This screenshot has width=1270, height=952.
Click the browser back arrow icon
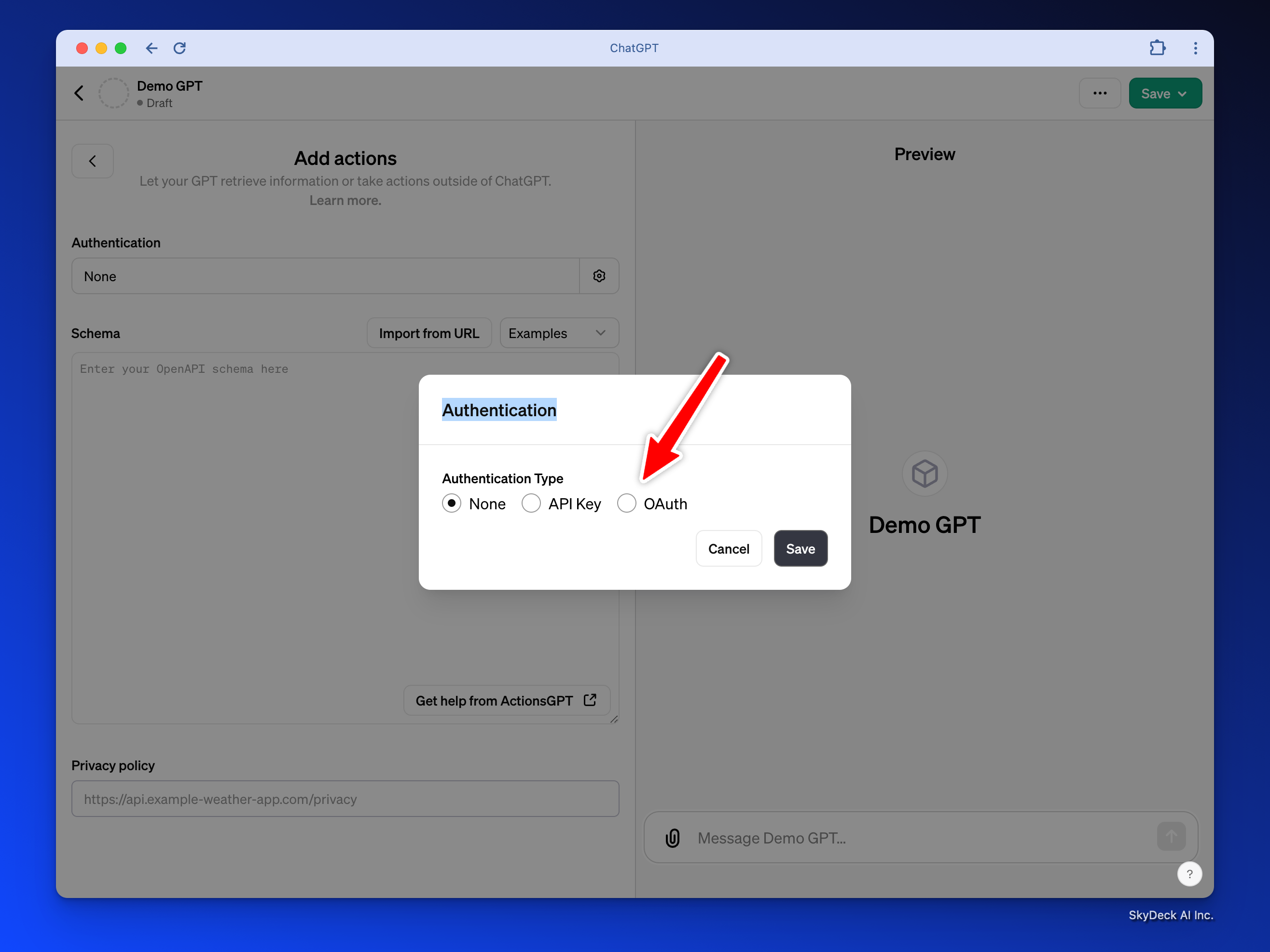(x=152, y=48)
